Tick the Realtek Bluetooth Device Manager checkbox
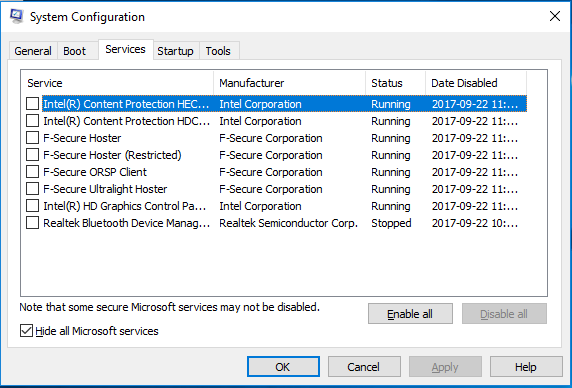This screenshot has height=388, width=572. tap(32, 223)
